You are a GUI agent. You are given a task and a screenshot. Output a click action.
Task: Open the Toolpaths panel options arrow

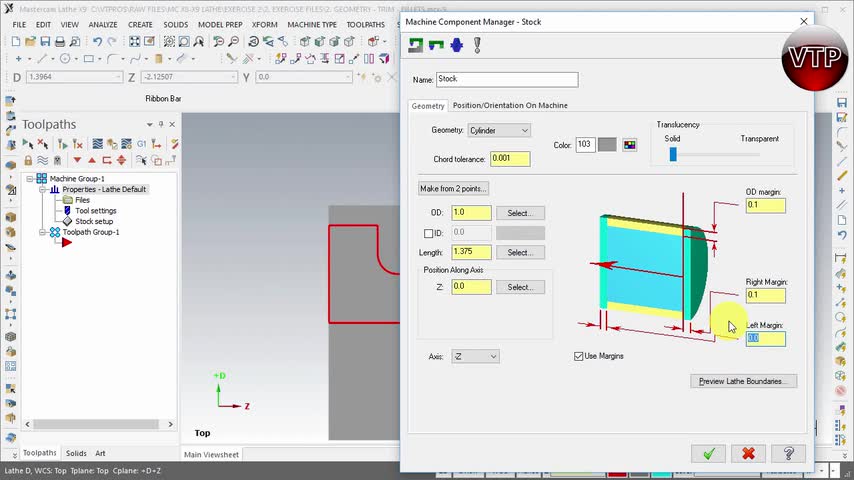point(149,124)
